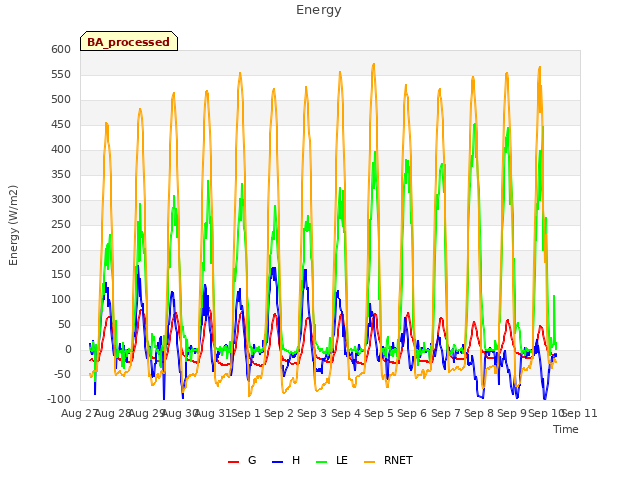Click the 300 y-axis tick label

click(x=61, y=200)
